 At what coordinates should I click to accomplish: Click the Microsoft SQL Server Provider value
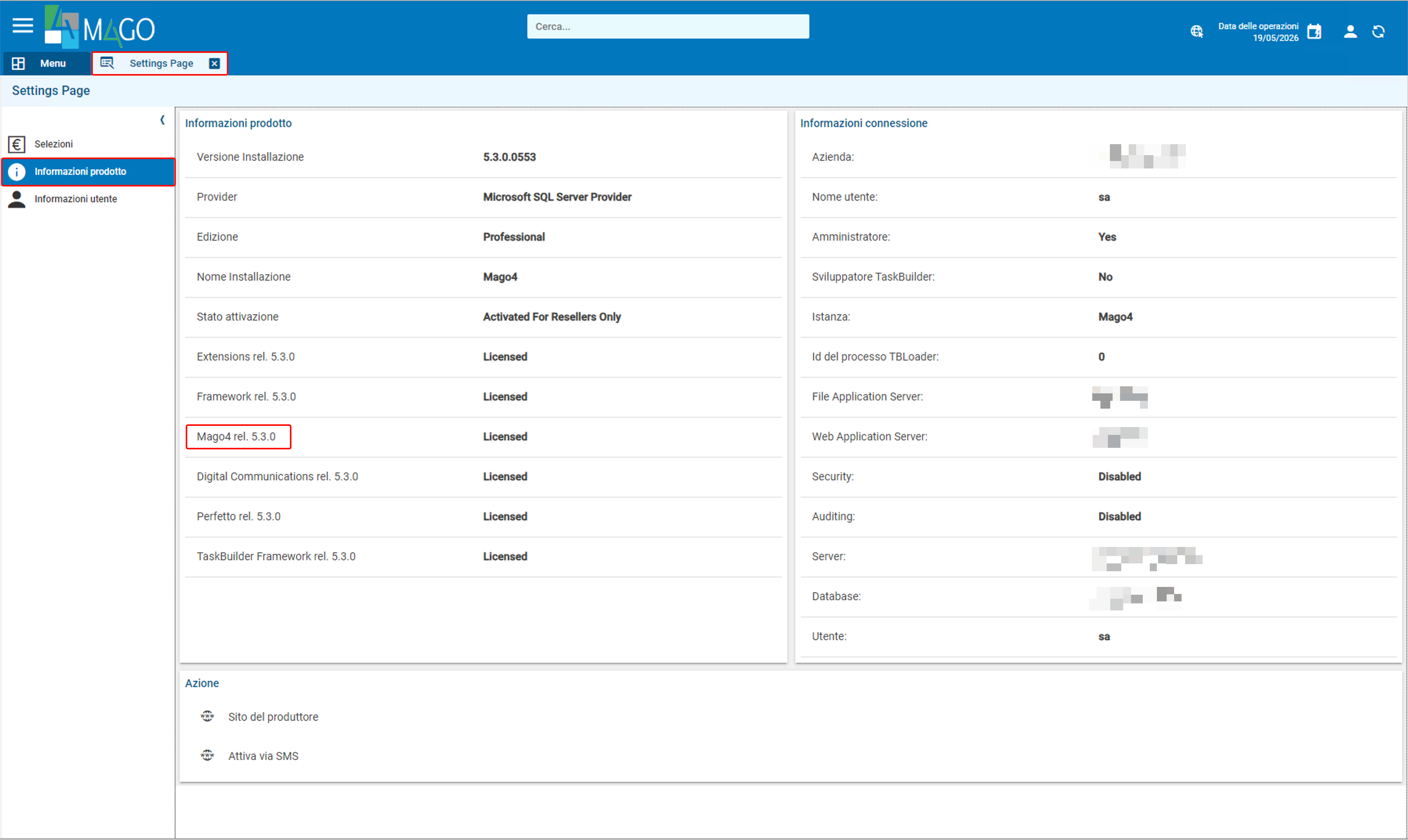coord(557,197)
